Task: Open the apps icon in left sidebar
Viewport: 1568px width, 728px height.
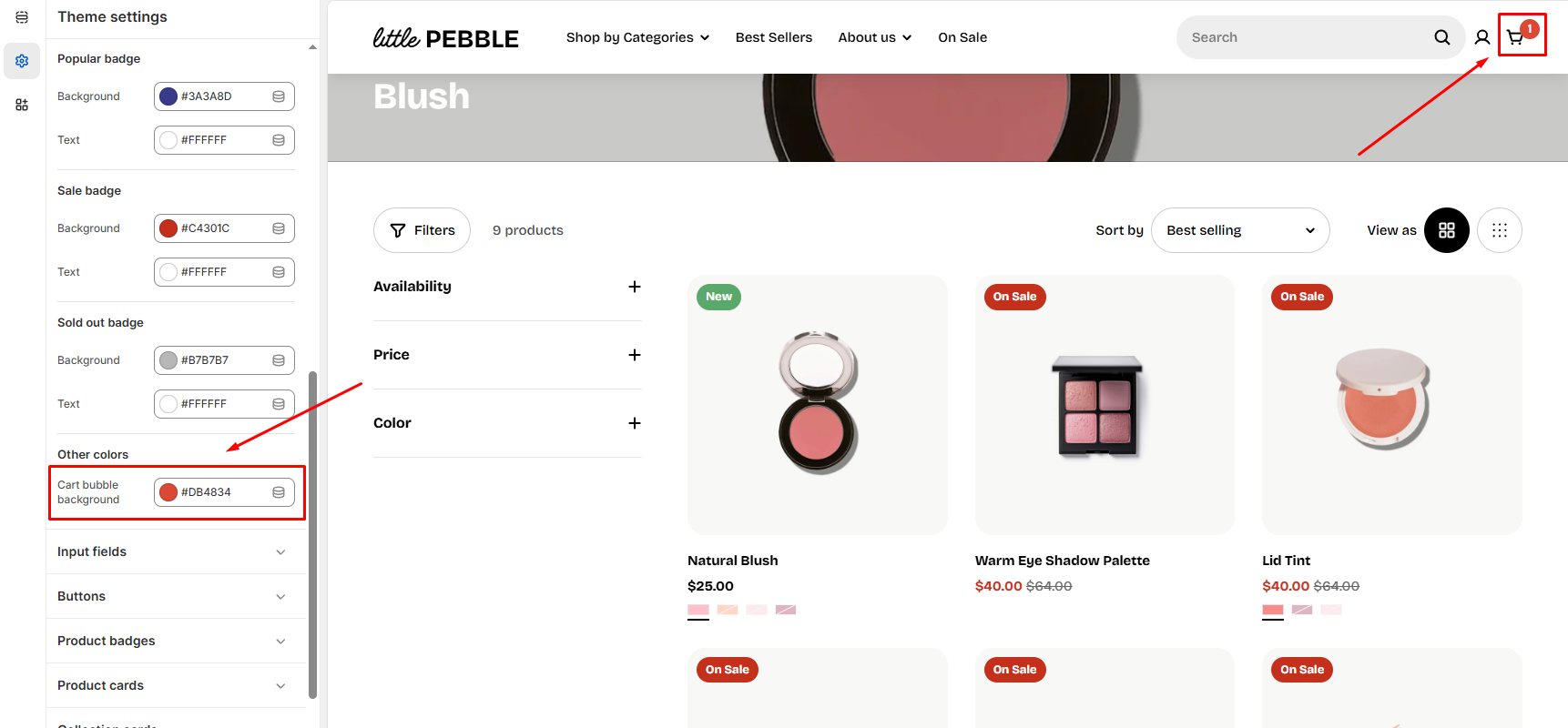Action: pyautogui.click(x=22, y=105)
